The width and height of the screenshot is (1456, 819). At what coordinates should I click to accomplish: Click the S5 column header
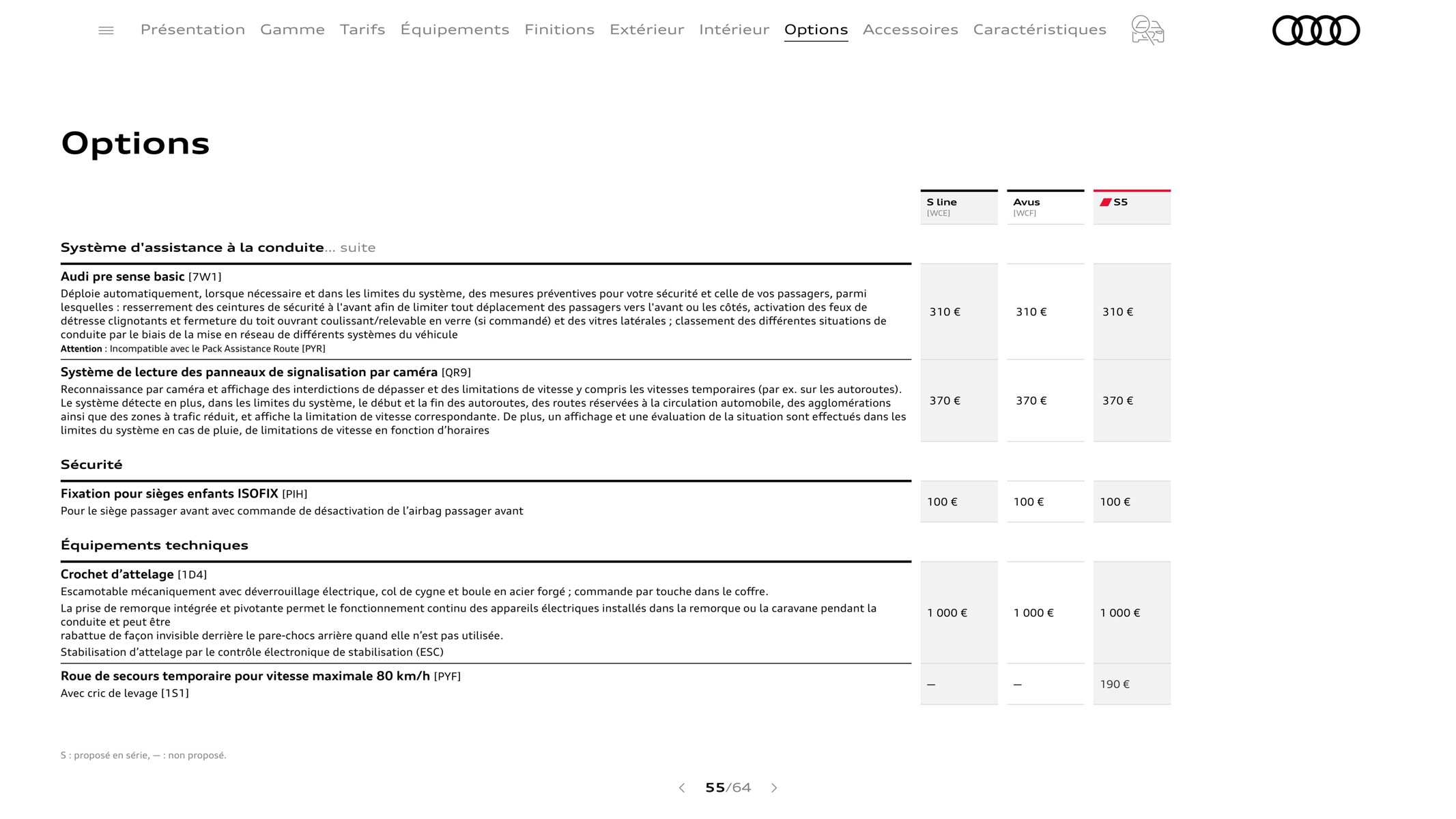tap(1132, 207)
